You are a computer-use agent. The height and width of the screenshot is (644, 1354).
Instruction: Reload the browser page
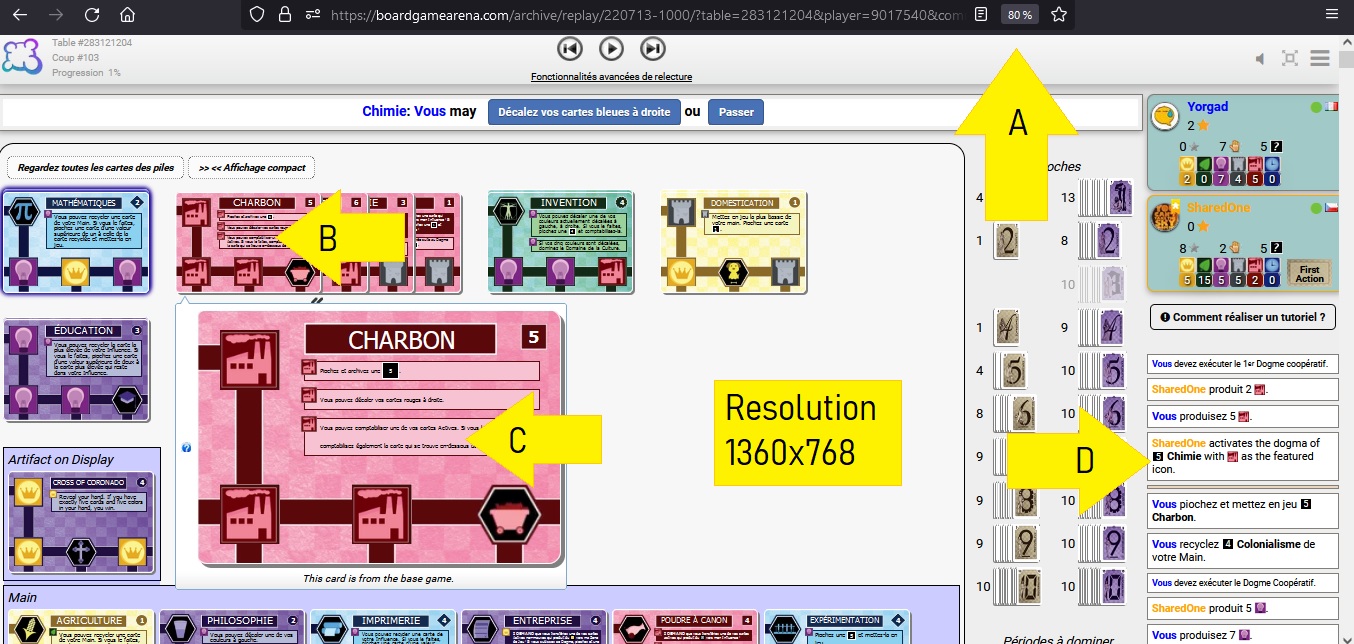click(x=92, y=15)
